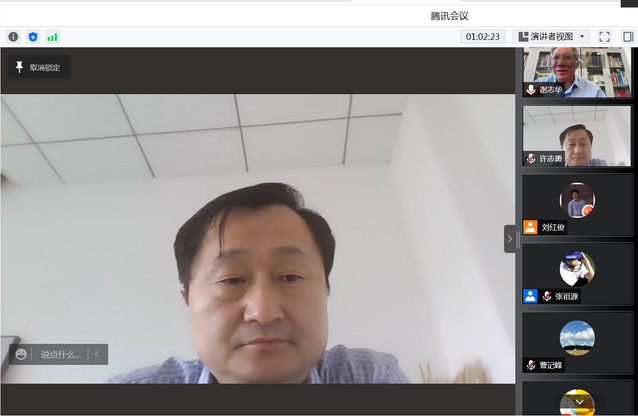
Task: Click 谢志华's microphone status icon
Action: coord(531,90)
